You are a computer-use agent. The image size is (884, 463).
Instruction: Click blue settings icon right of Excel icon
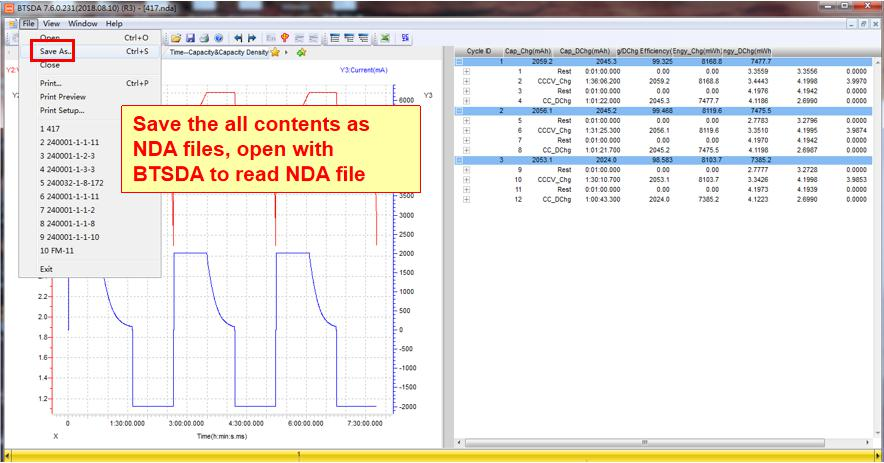[405, 38]
